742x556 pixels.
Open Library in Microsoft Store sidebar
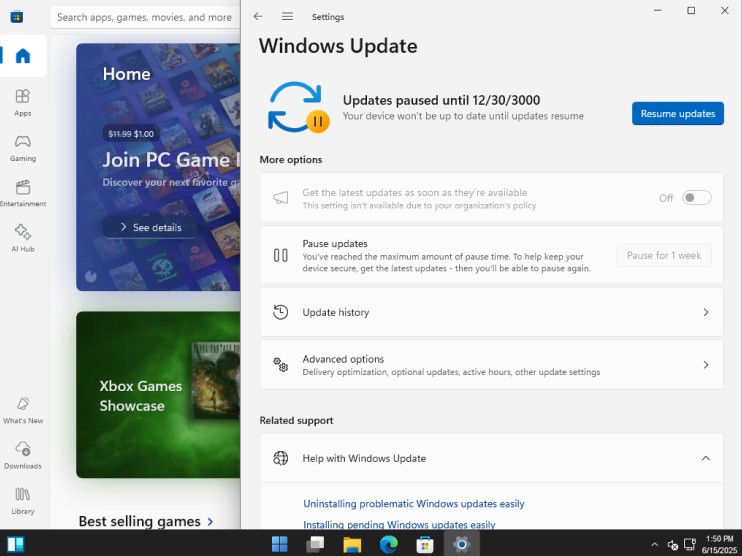(23, 501)
